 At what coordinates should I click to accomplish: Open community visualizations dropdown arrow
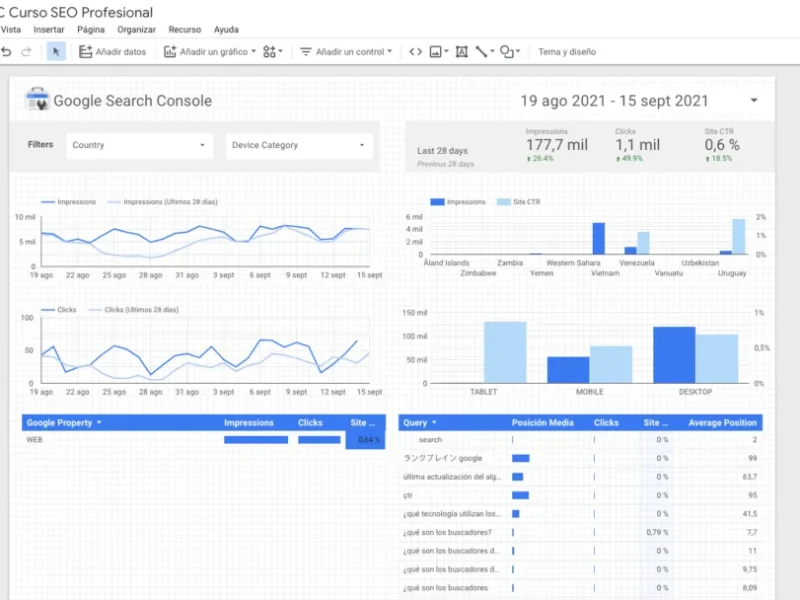click(x=281, y=52)
